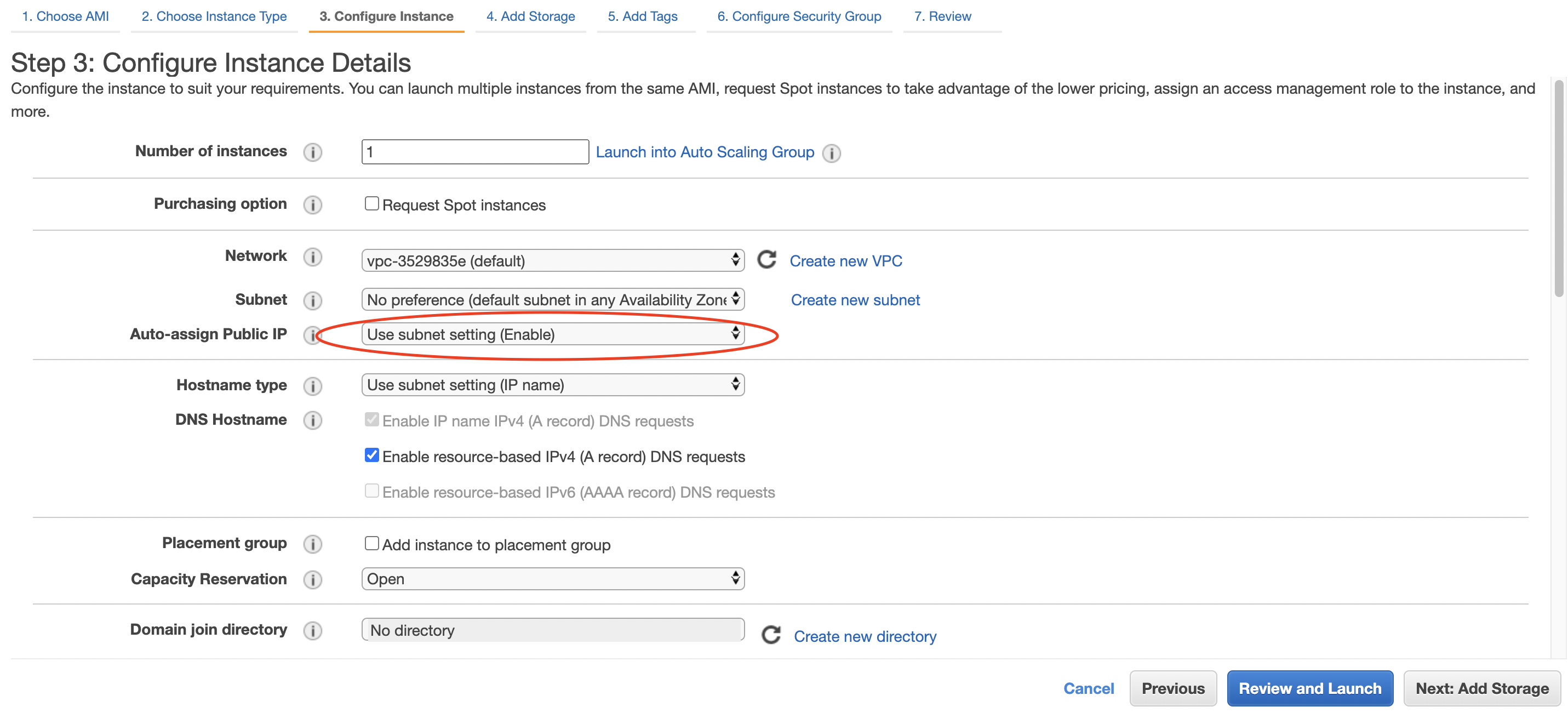Click the info icon beside Purchasing option
Screen dimensions: 1568x718
pos(312,204)
